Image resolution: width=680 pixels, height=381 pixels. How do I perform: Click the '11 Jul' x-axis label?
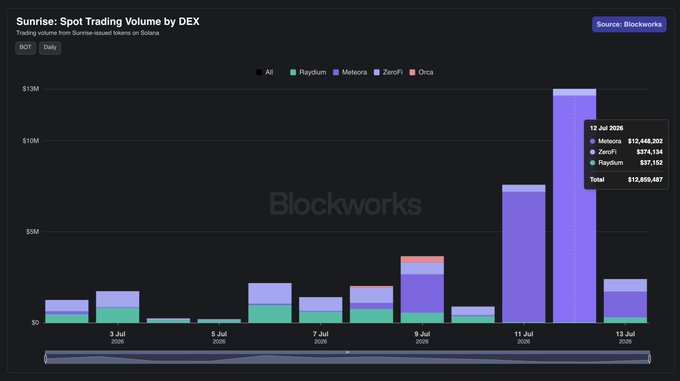point(523,334)
